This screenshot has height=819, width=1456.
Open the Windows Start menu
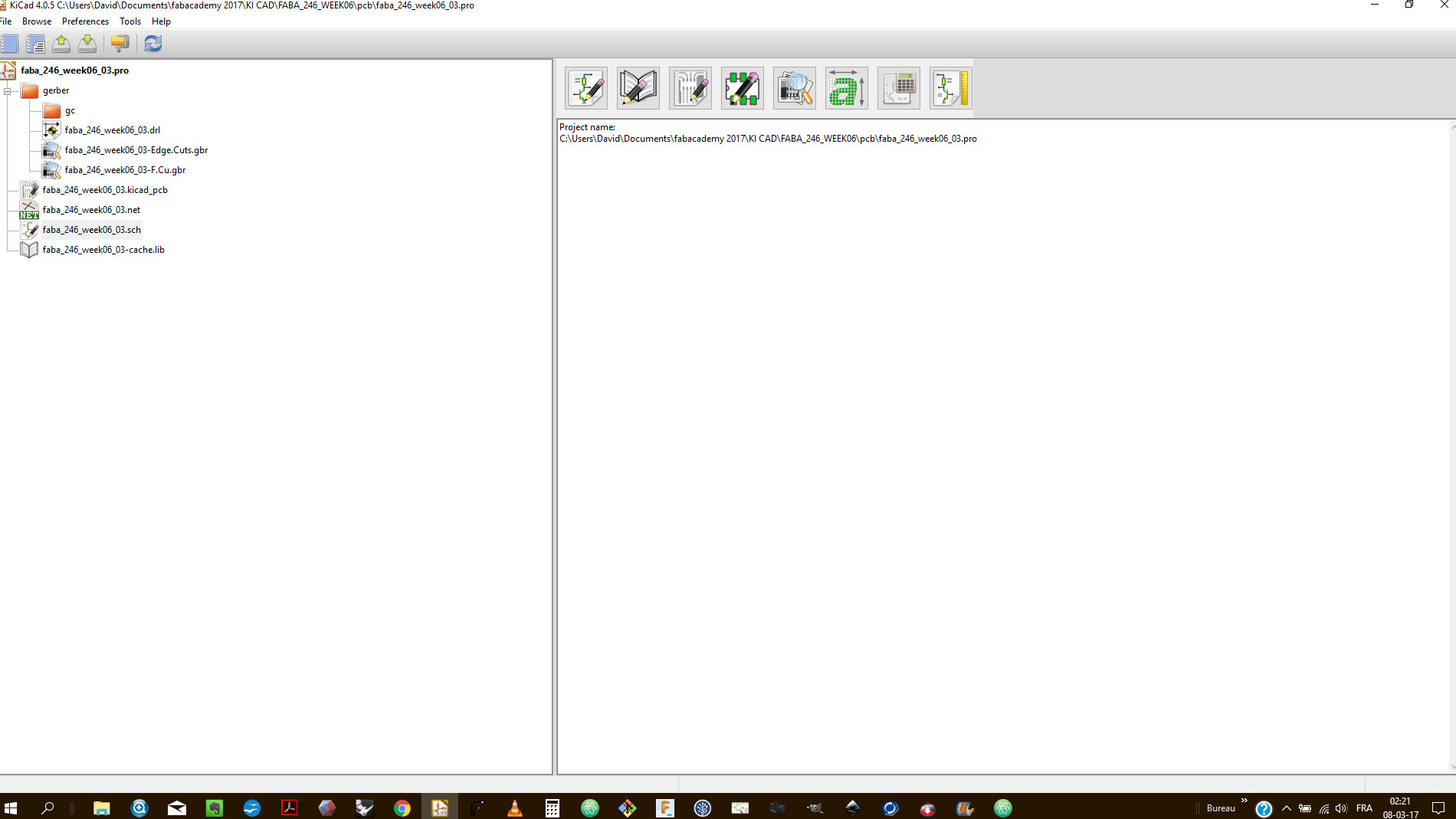(x=11, y=808)
